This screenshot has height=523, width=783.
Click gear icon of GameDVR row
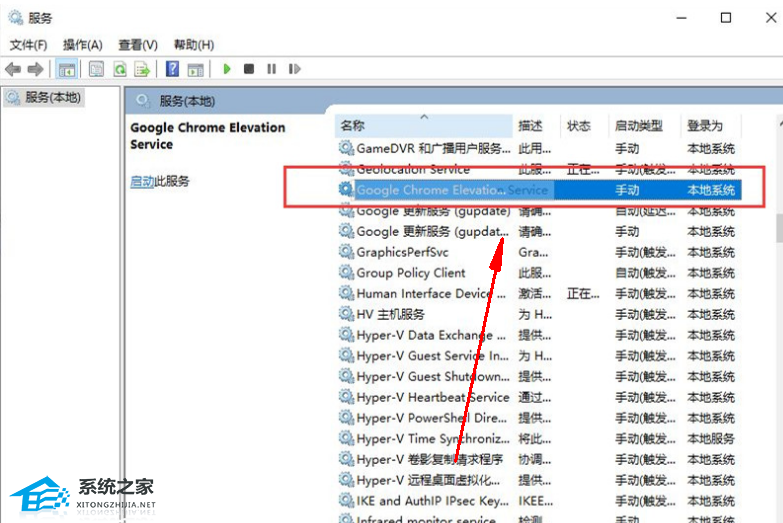point(346,147)
